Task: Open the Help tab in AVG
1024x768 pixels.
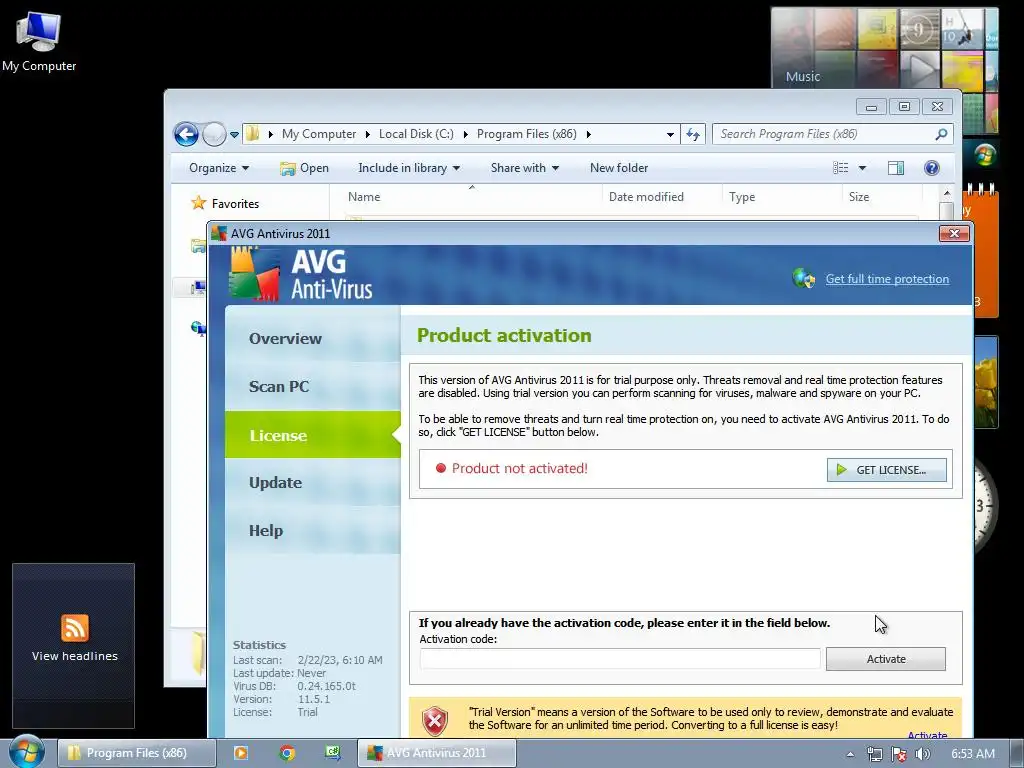Action: pyautogui.click(x=313, y=530)
